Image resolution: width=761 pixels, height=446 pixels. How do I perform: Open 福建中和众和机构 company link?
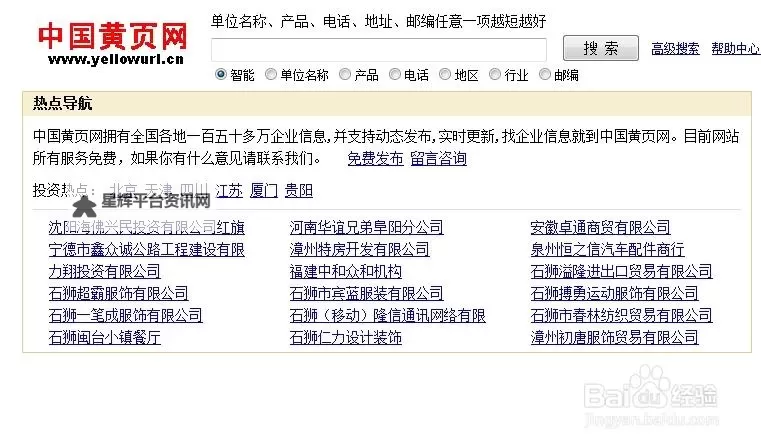345,271
